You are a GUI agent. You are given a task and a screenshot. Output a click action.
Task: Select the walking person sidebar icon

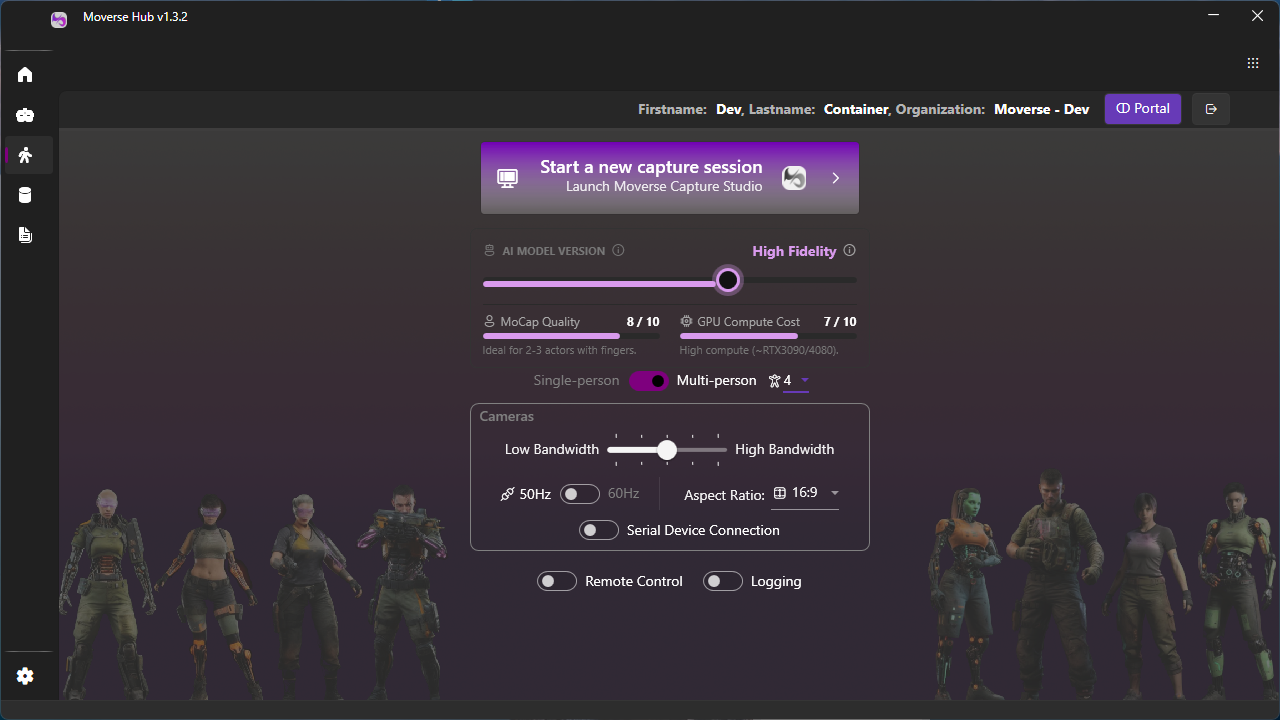[25, 155]
